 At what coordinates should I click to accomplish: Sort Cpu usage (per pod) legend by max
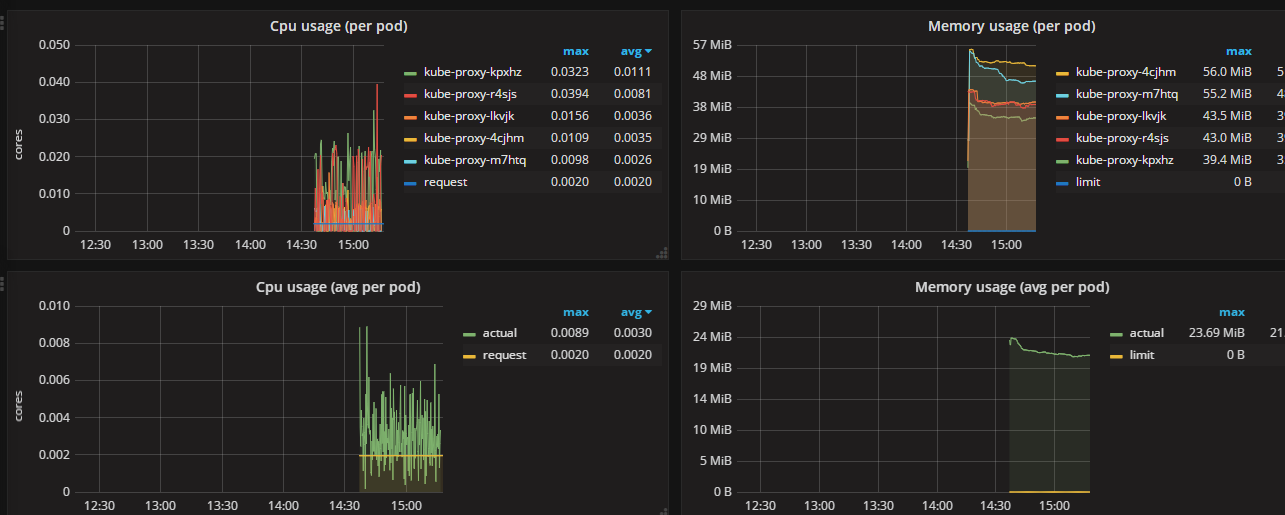click(x=576, y=51)
